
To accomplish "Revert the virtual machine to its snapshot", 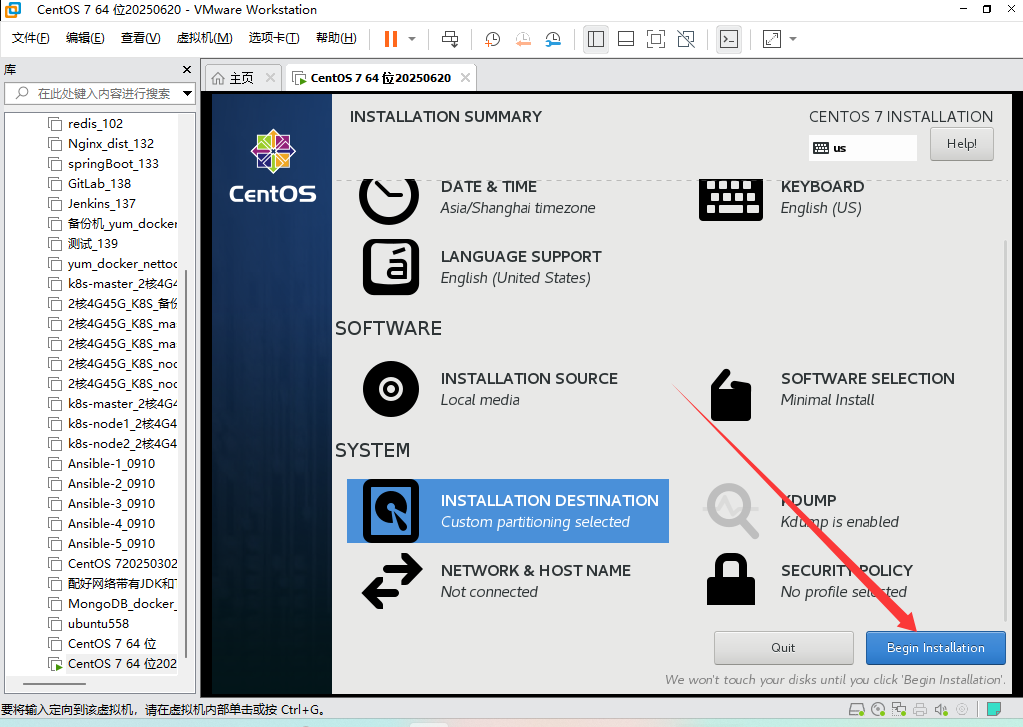I will tap(523, 39).
